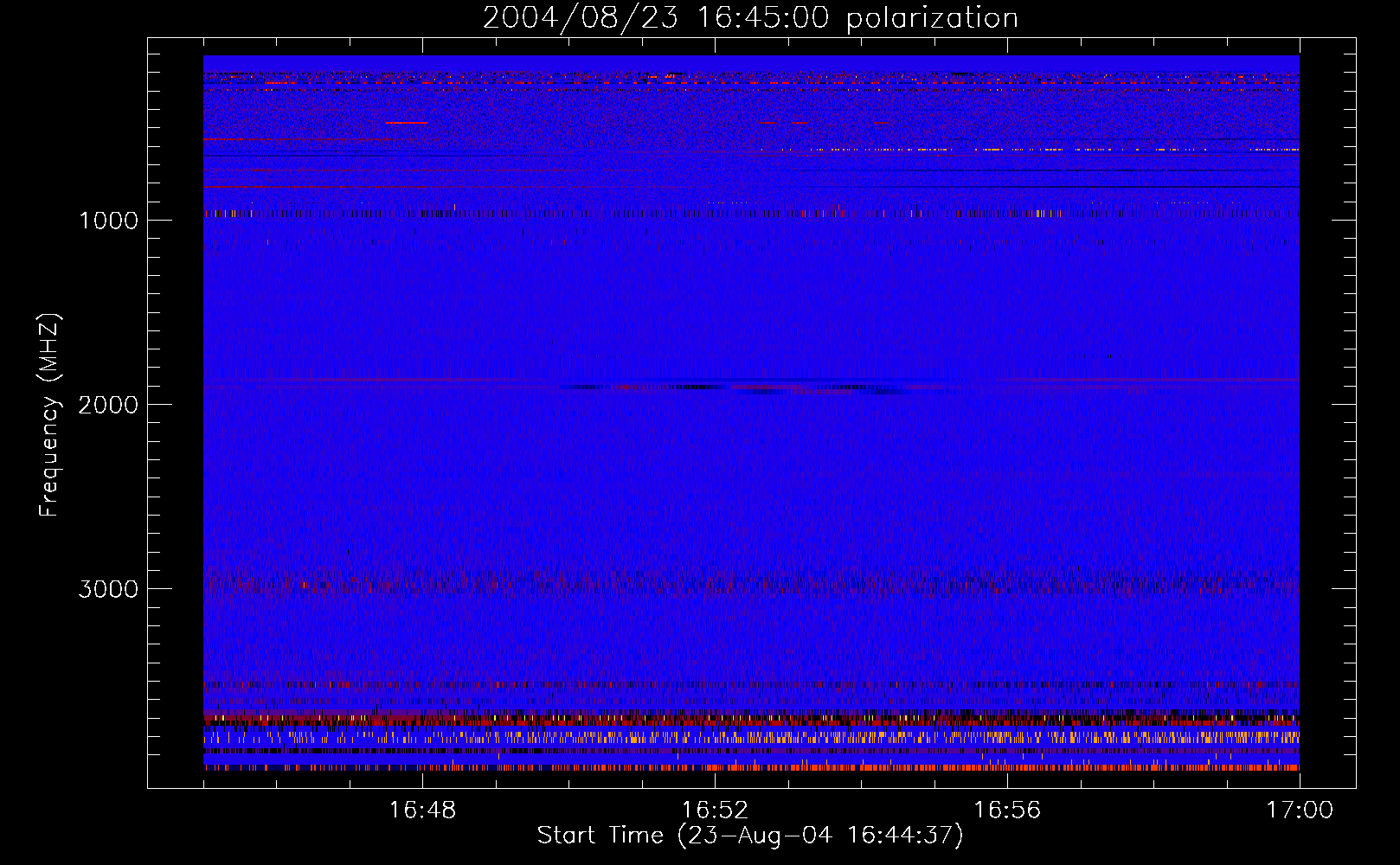The height and width of the screenshot is (865, 1400).
Task: Click the 3000 frequency tick label
Action: [108, 589]
